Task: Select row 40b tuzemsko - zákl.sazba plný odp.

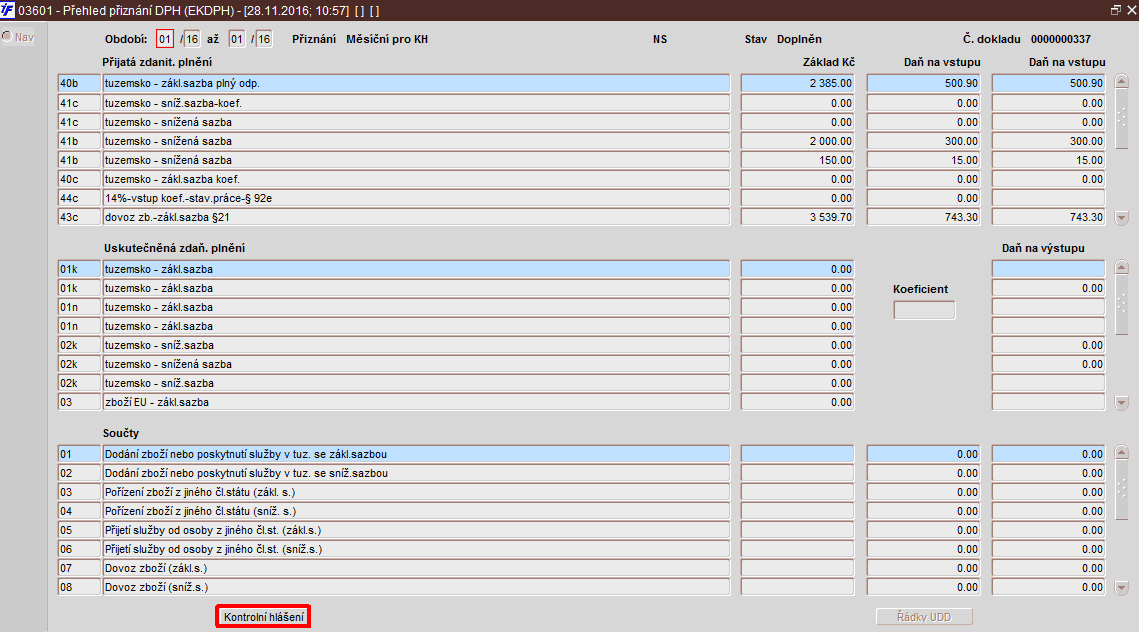Action: tap(416, 84)
